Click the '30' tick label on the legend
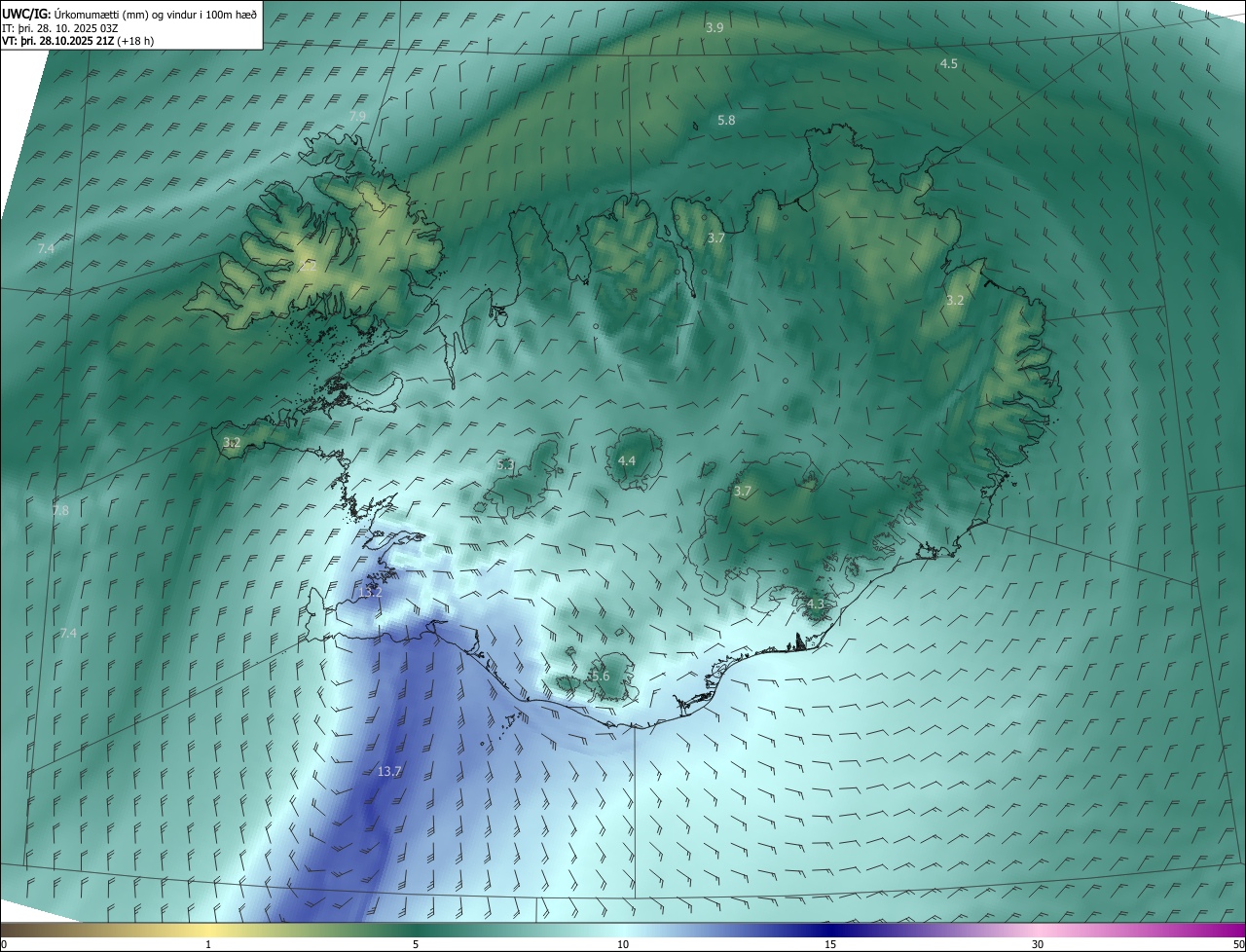Image resolution: width=1246 pixels, height=952 pixels. [1038, 944]
